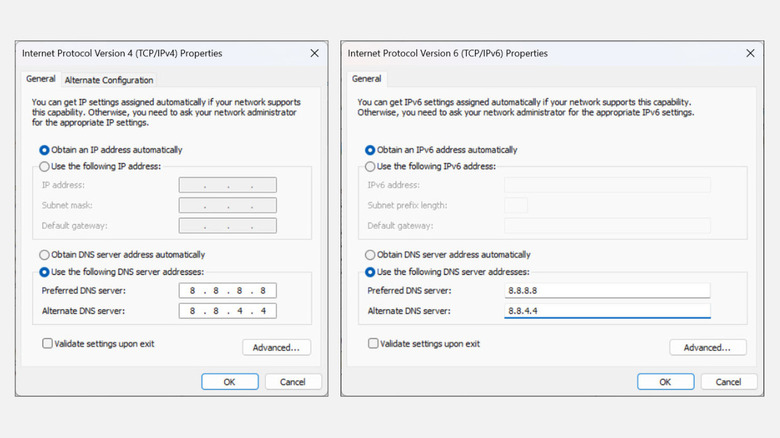Open Advanced settings in IPv4 dialog
Image resolution: width=780 pixels, height=438 pixels.
click(x=276, y=348)
